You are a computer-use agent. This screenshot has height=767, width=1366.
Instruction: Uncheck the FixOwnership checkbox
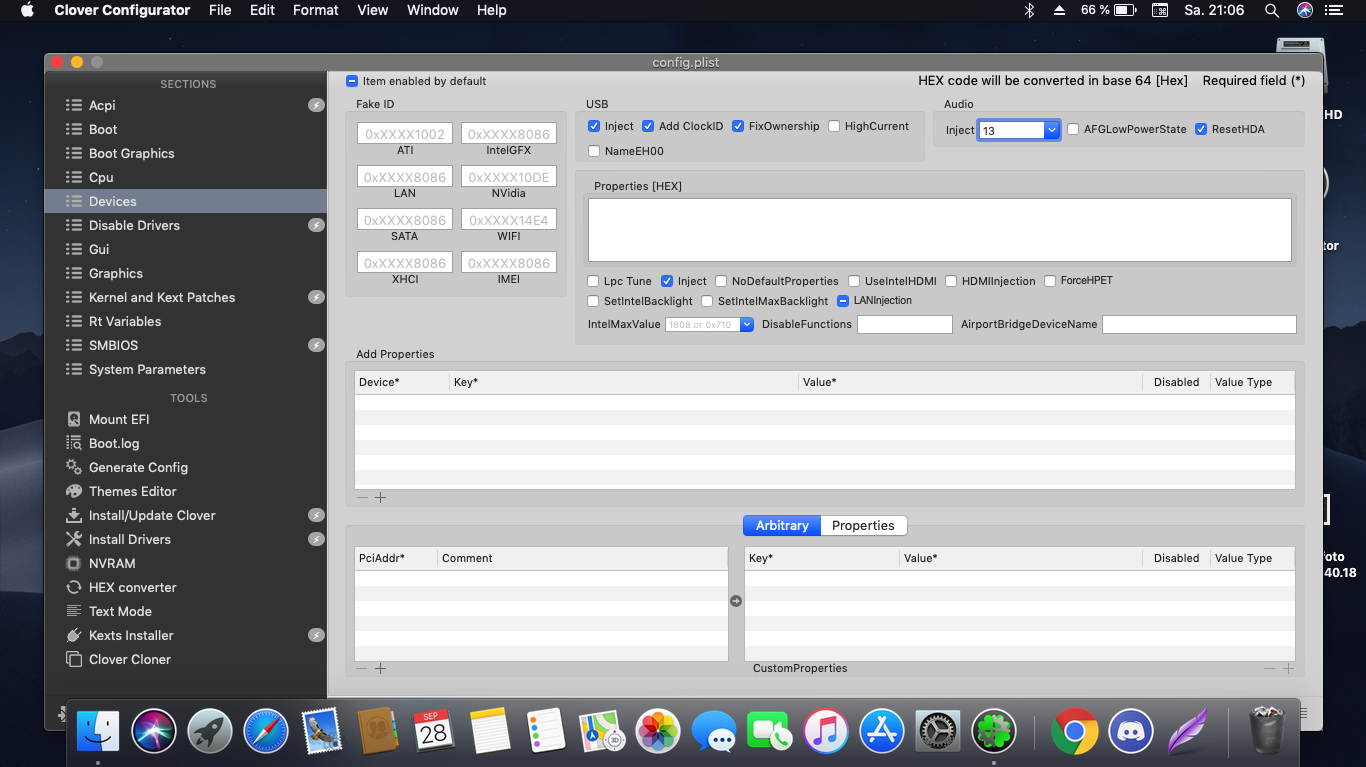738,126
